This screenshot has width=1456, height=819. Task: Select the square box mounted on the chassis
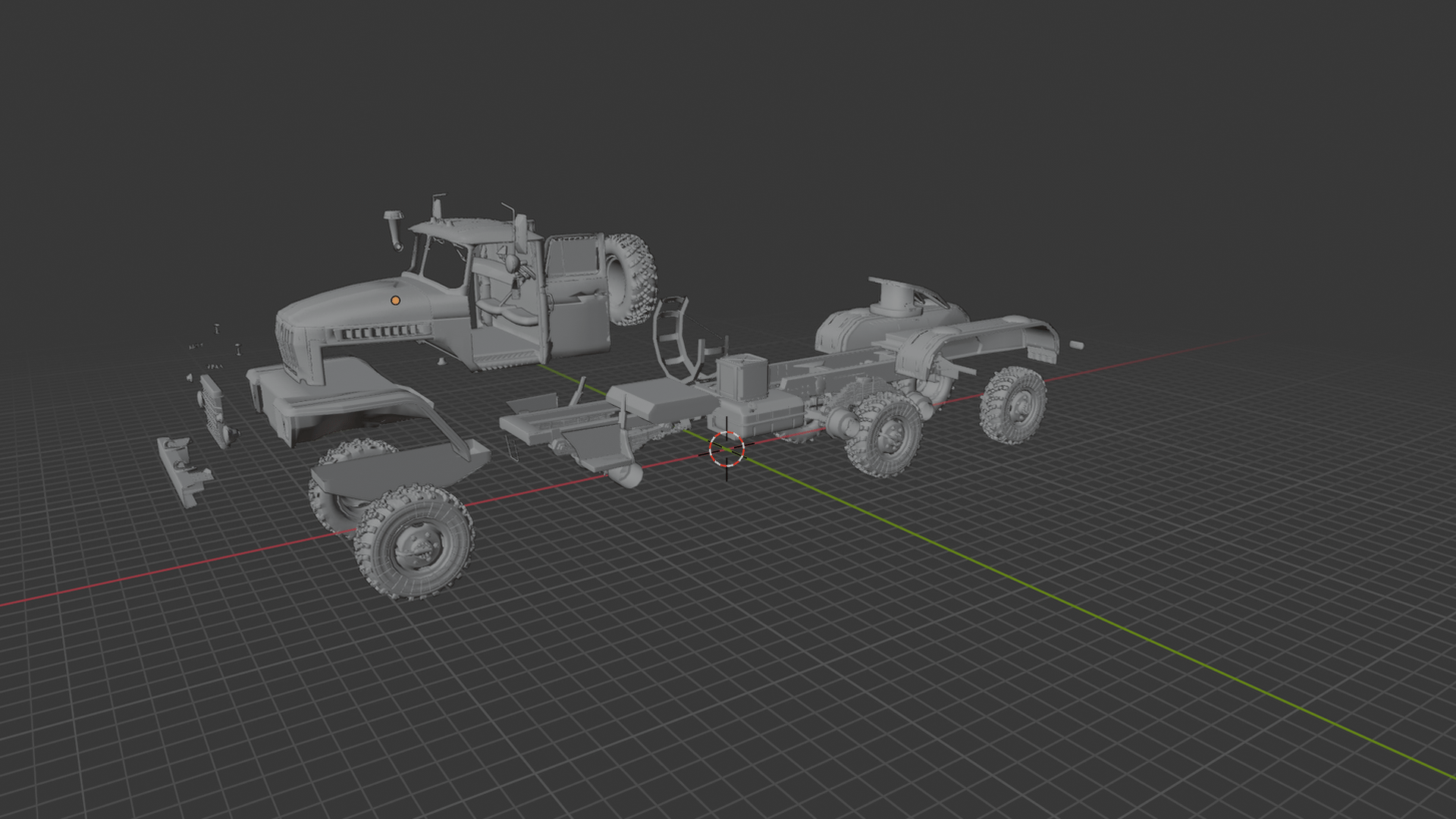(743, 379)
